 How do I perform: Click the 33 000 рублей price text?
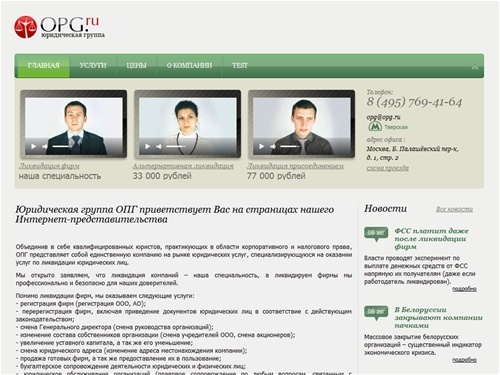tap(162, 176)
